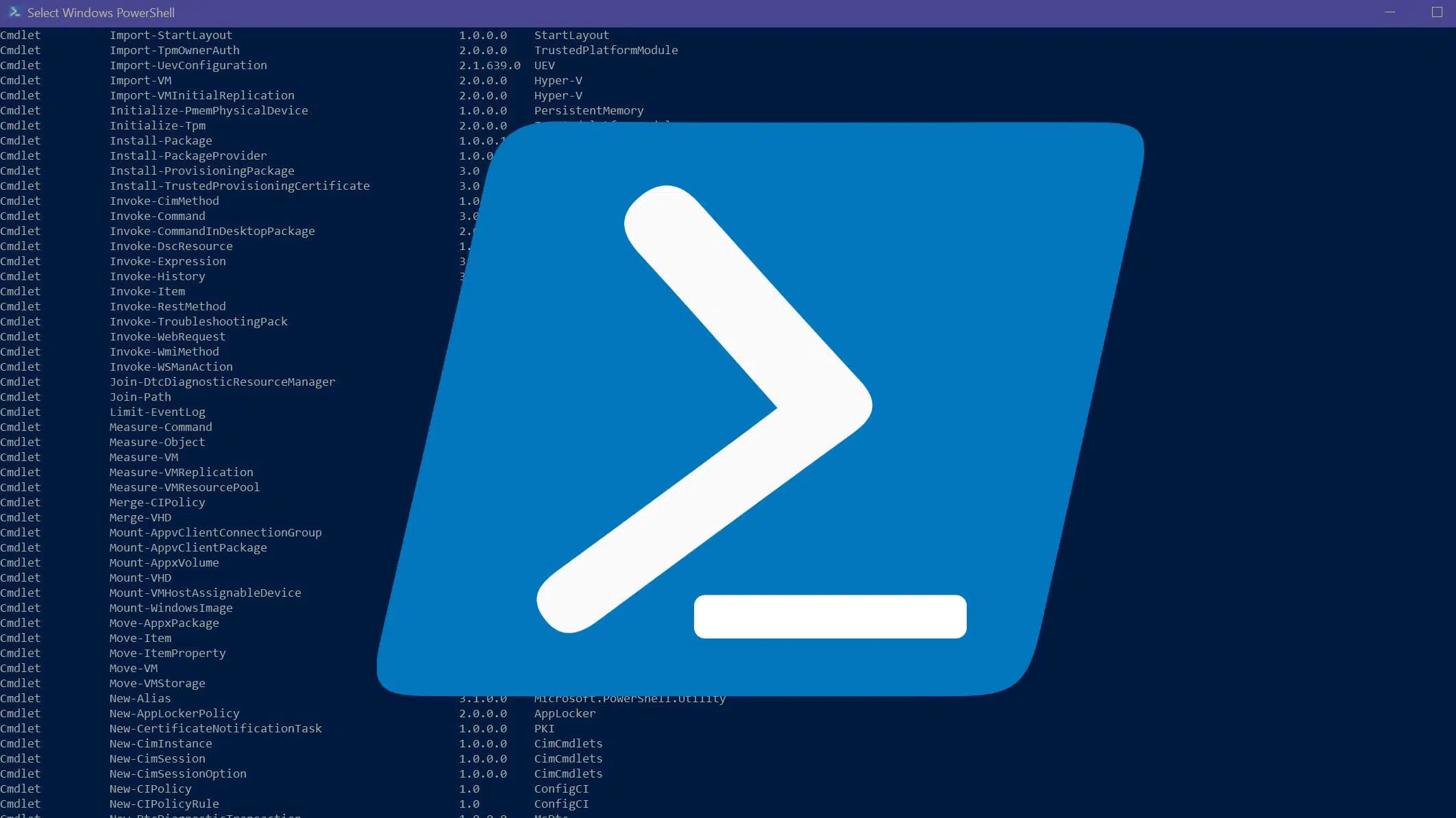Click Invoke-TroubleshootingPack entry
The width and height of the screenshot is (1456, 818).
199,322
